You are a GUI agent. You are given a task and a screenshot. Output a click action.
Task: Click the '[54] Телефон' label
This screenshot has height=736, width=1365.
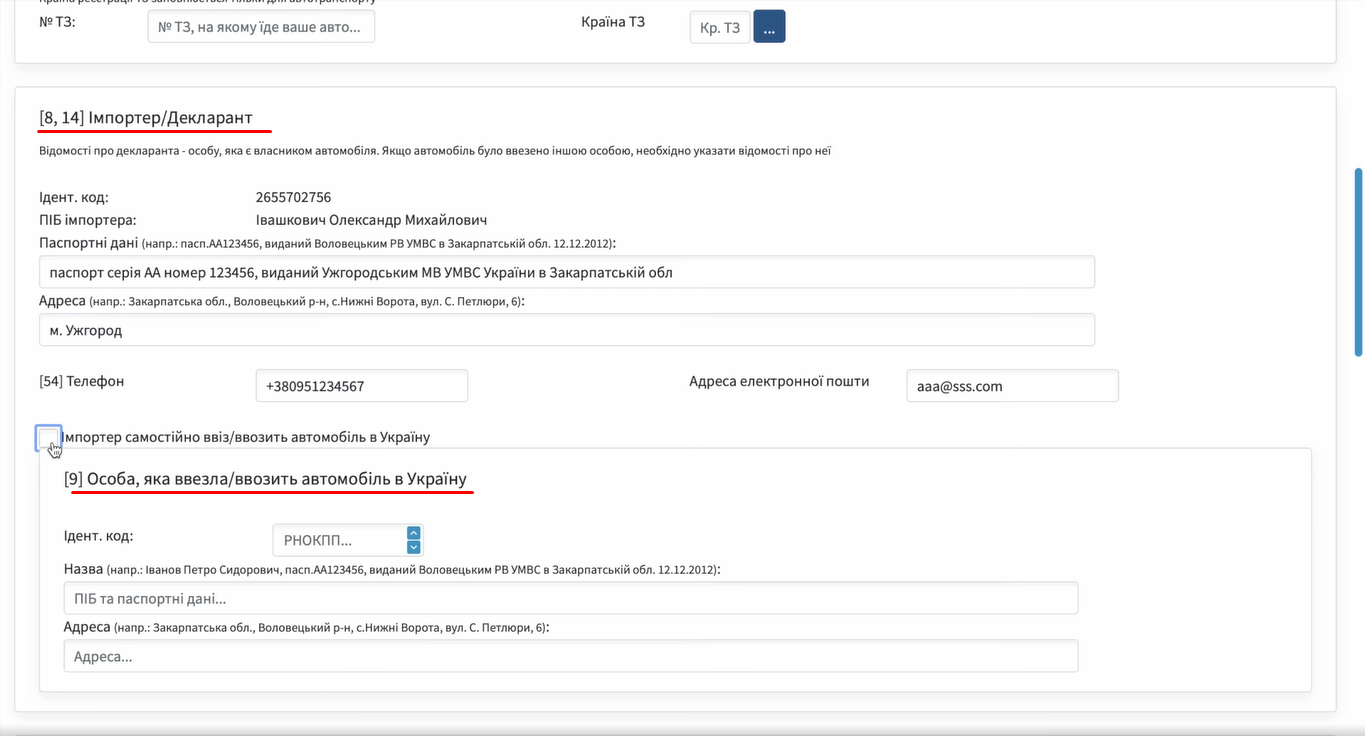(82, 381)
